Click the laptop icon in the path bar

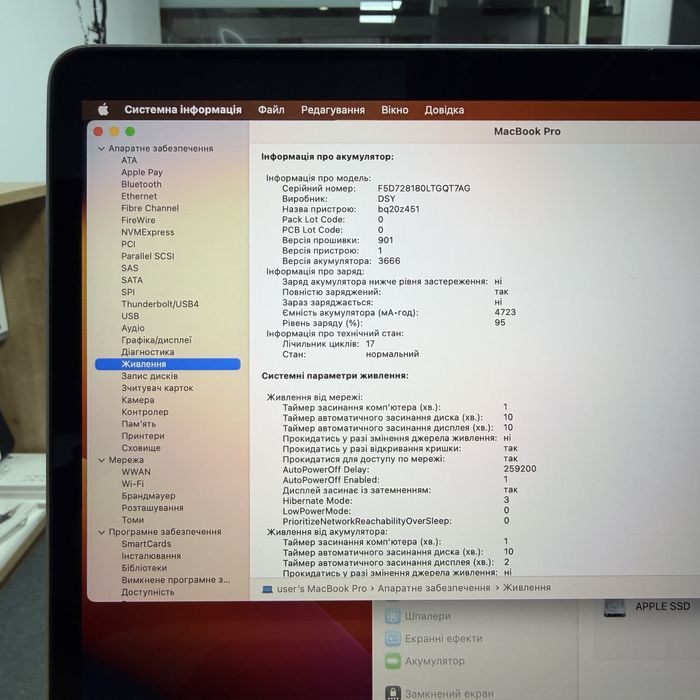pyautogui.click(x=267, y=590)
